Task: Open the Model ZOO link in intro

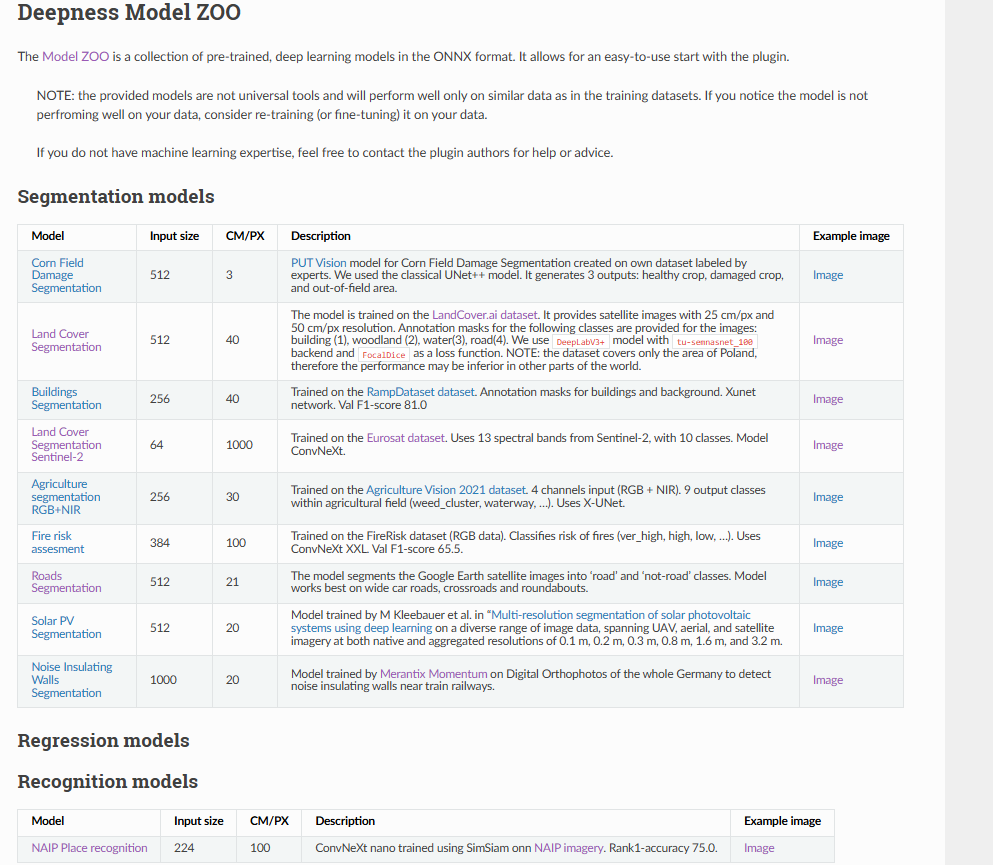Action: (x=75, y=56)
